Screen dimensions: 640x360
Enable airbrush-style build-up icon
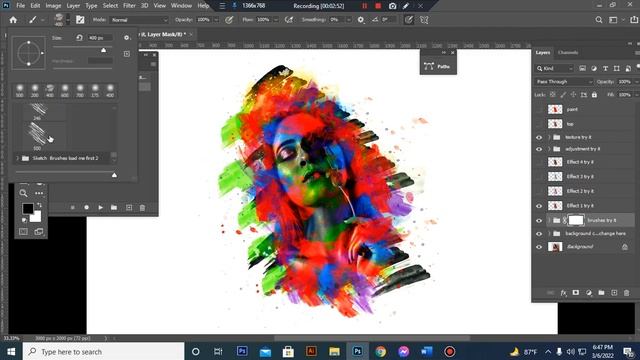(289, 20)
